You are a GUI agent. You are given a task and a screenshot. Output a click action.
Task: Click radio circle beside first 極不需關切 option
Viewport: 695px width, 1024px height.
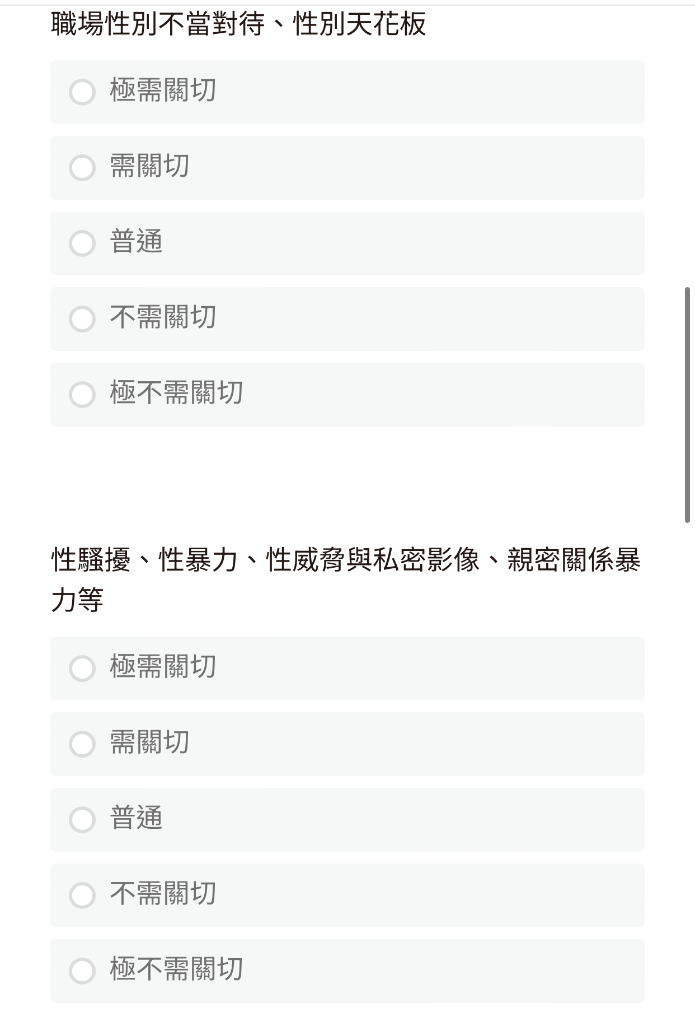[82, 394]
